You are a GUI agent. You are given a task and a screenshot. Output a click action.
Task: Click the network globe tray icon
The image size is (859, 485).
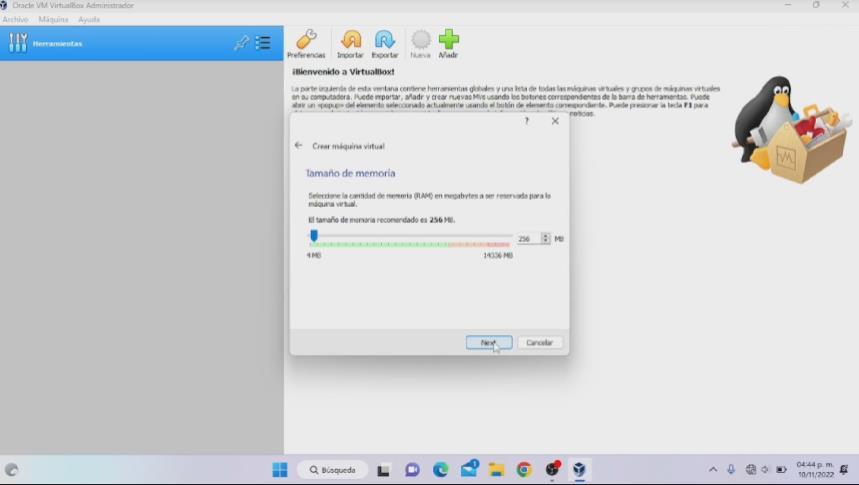(751, 470)
